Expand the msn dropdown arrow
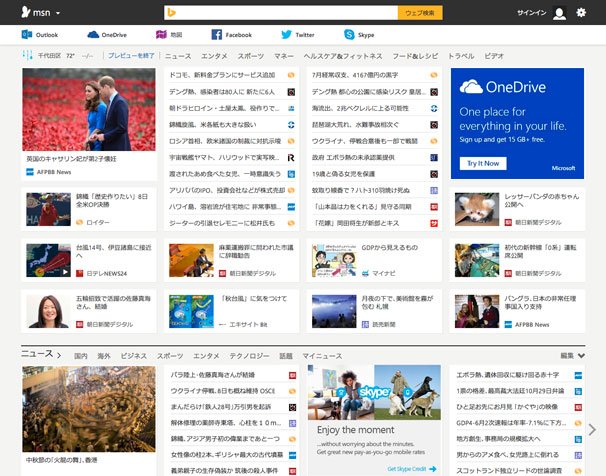 coord(58,13)
